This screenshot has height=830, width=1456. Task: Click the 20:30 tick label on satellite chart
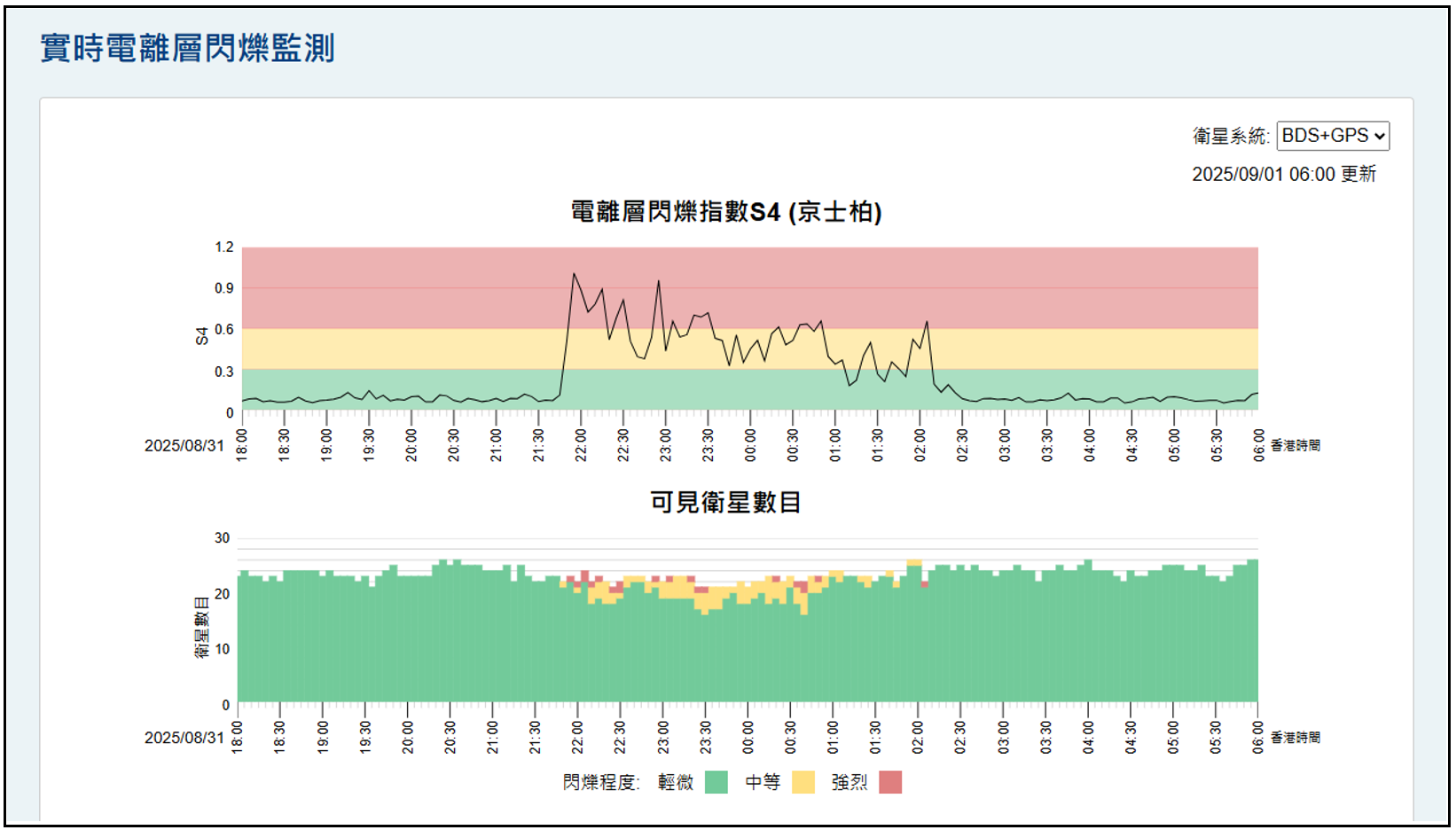(450, 738)
